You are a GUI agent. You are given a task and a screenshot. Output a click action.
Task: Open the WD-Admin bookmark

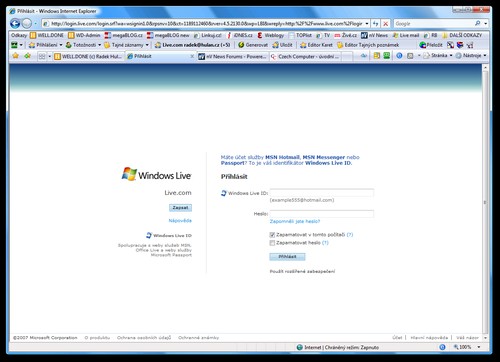click(x=84, y=35)
